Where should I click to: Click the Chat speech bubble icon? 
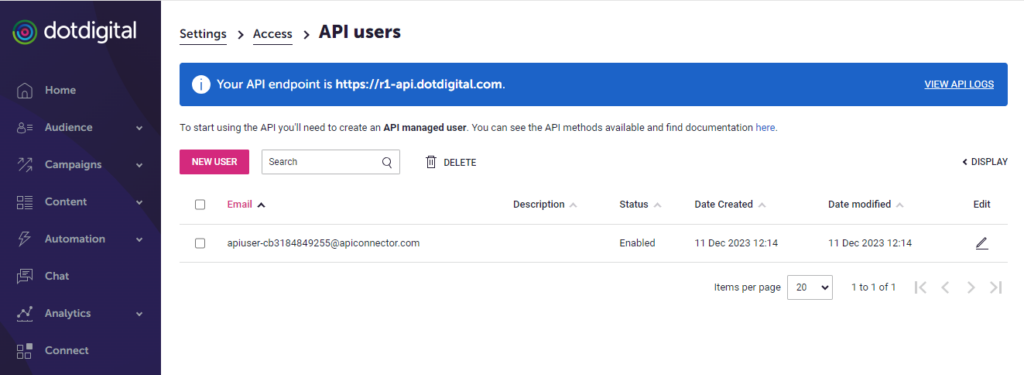point(25,276)
